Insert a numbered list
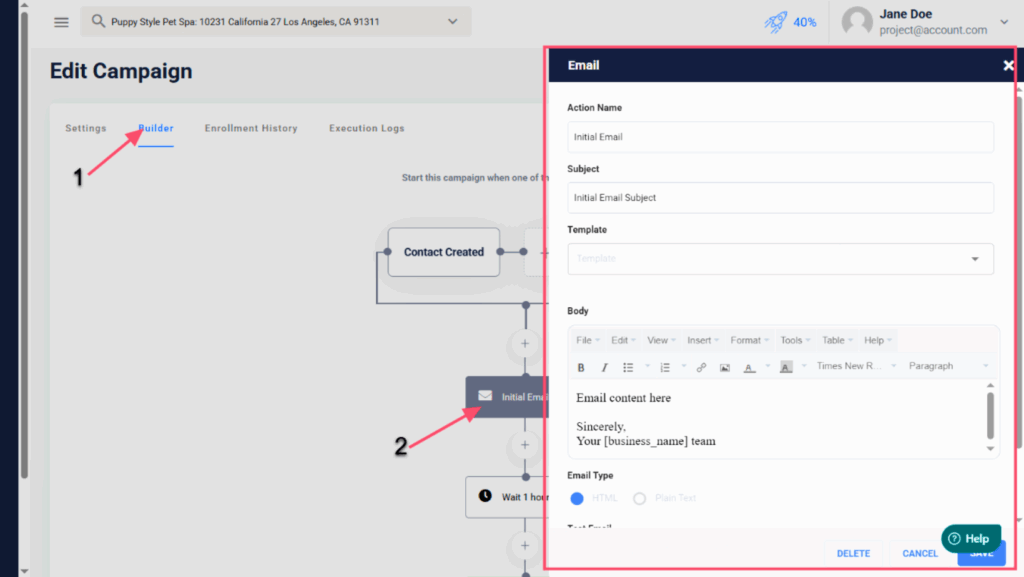 [x=665, y=367]
